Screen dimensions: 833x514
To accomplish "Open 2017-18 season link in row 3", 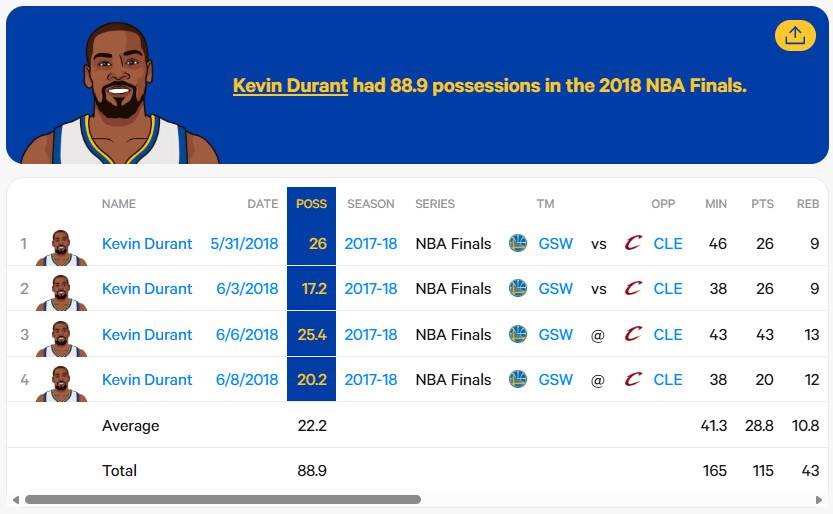I will pyautogui.click(x=371, y=335).
